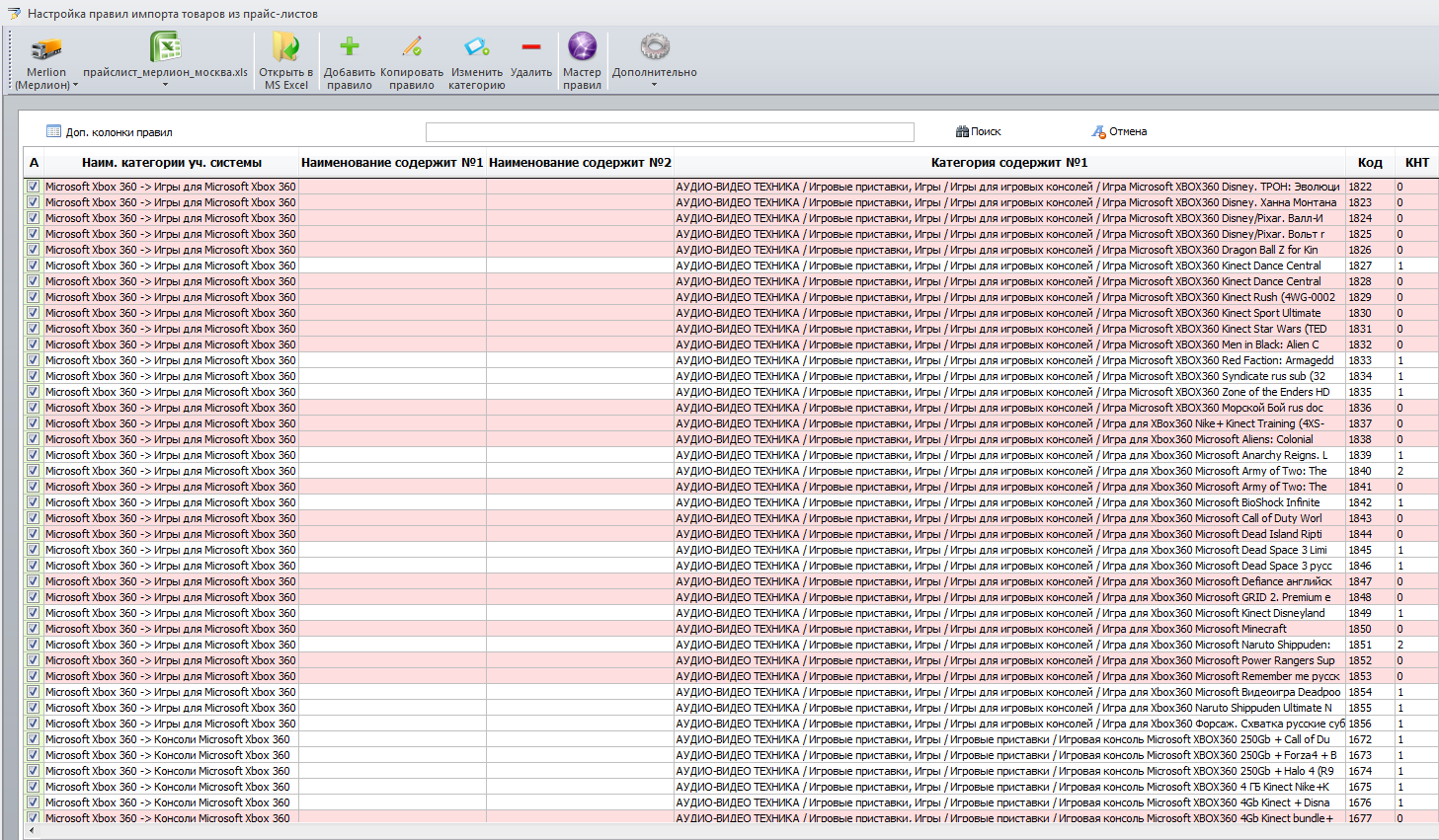1439x840 pixels.
Task: Click the Поиск binoculars icon
Action: [962, 131]
